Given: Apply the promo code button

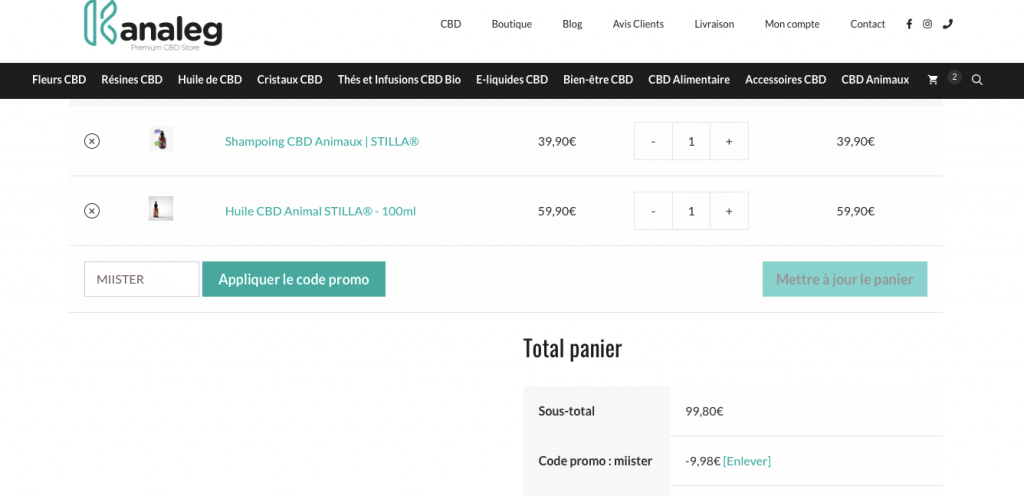Looking at the screenshot, I should pyautogui.click(x=294, y=279).
